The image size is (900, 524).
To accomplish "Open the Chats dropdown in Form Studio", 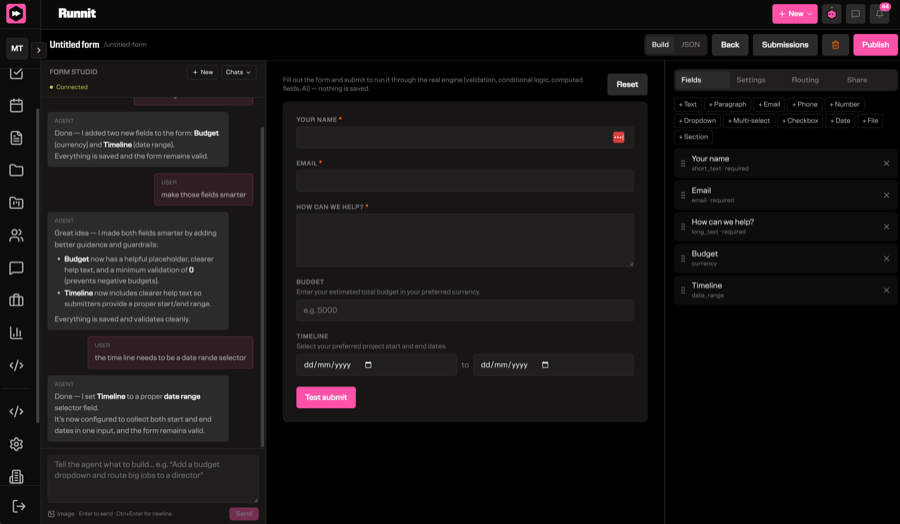I will tap(238, 72).
